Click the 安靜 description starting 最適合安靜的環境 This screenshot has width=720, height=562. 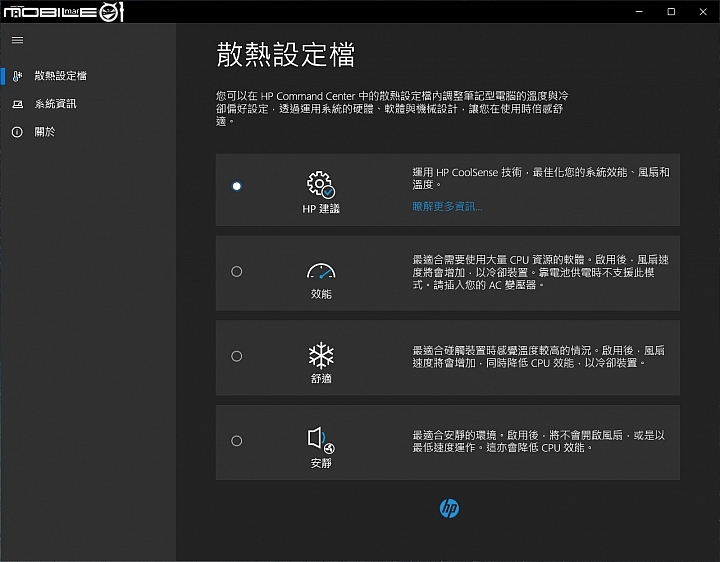click(538, 441)
